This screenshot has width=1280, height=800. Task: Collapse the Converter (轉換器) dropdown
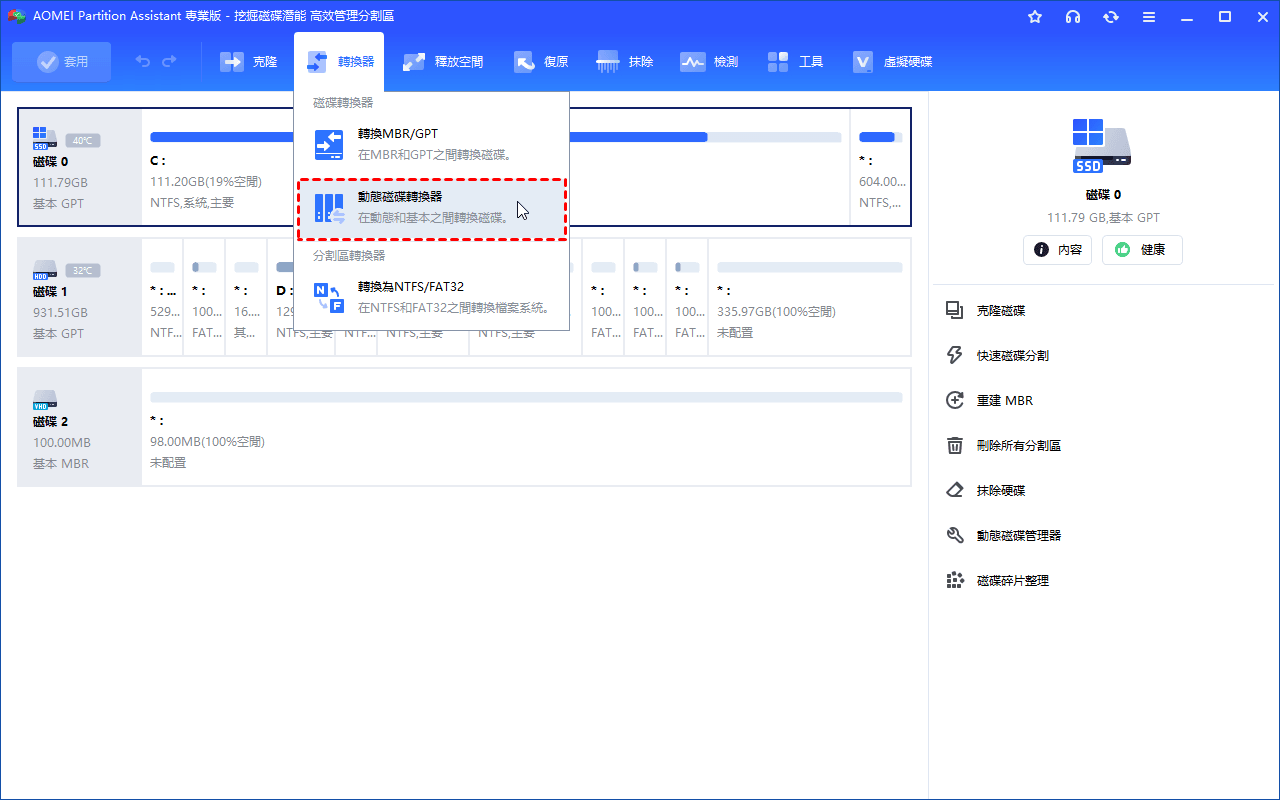[340, 62]
